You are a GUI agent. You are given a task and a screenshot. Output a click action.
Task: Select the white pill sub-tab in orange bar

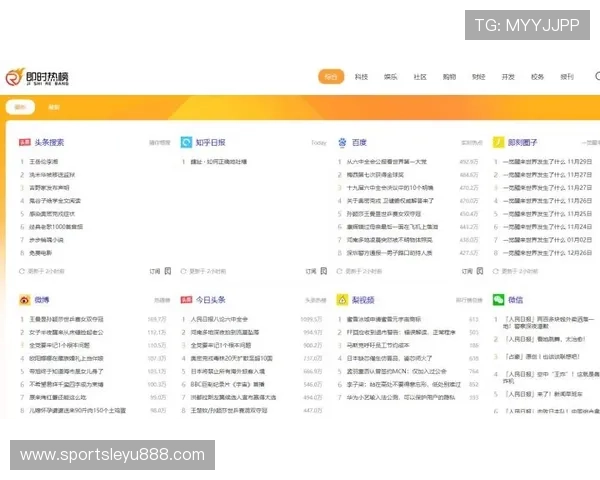pos(20,107)
